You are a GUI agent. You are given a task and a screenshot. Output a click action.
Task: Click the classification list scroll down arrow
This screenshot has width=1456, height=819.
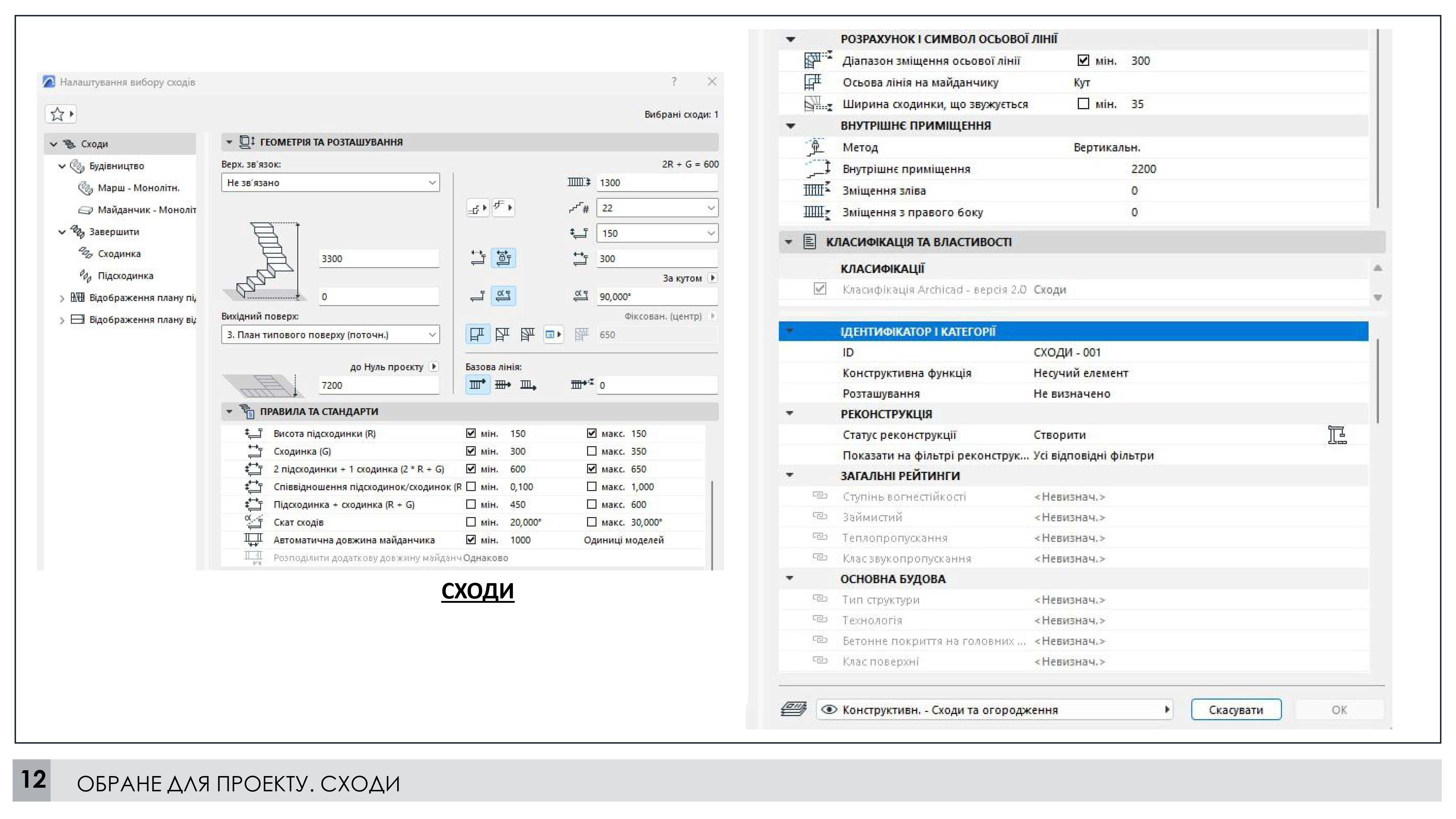(x=1378, y=297)
